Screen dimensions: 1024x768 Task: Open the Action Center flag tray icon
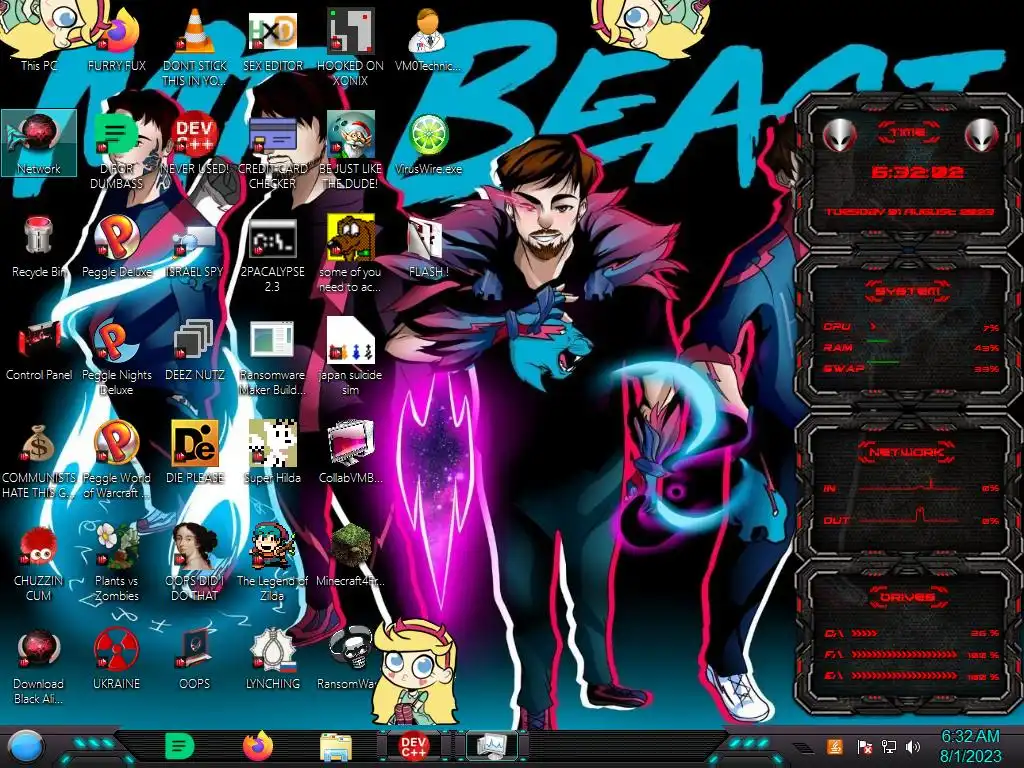(x=864, y=746)
